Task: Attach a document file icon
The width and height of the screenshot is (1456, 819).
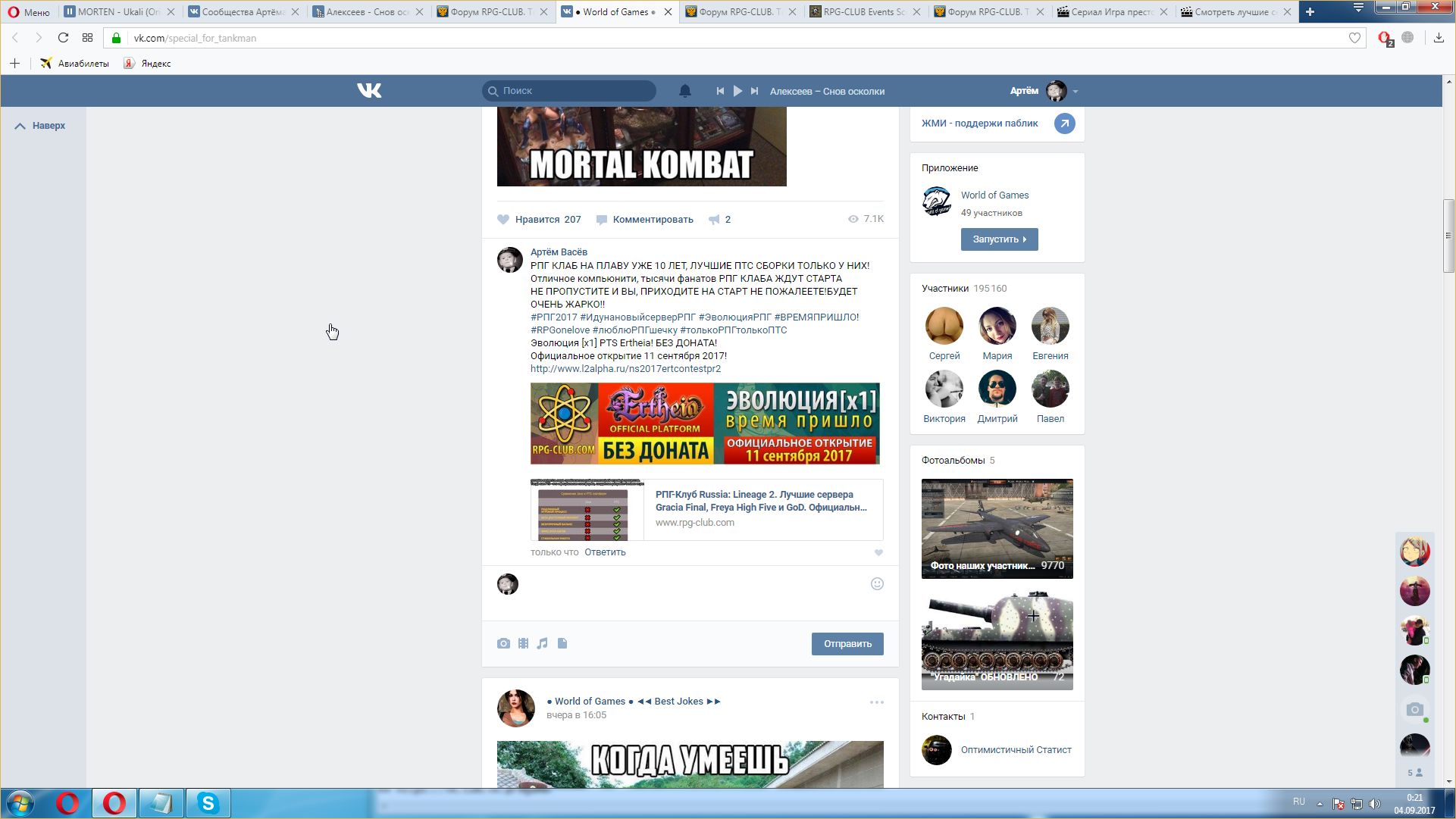Action: 562,644
